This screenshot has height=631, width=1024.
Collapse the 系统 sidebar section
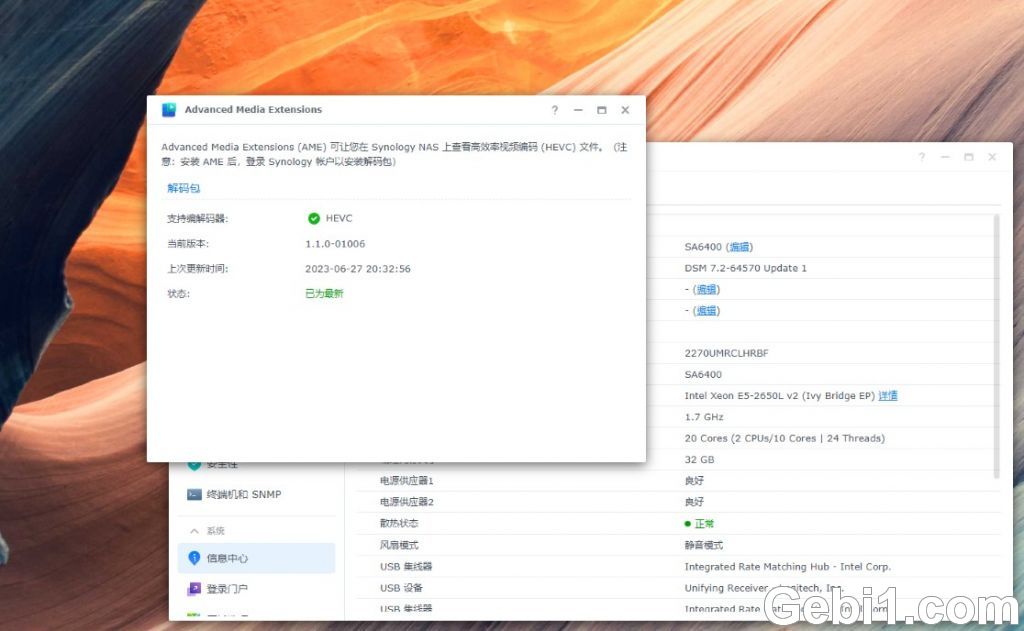(194, 531)
